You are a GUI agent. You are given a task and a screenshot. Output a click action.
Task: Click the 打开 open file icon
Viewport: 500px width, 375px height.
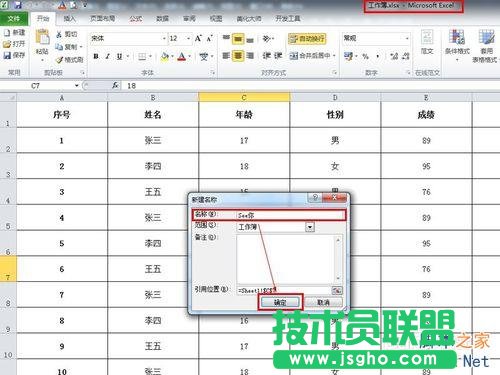point(7,44)
